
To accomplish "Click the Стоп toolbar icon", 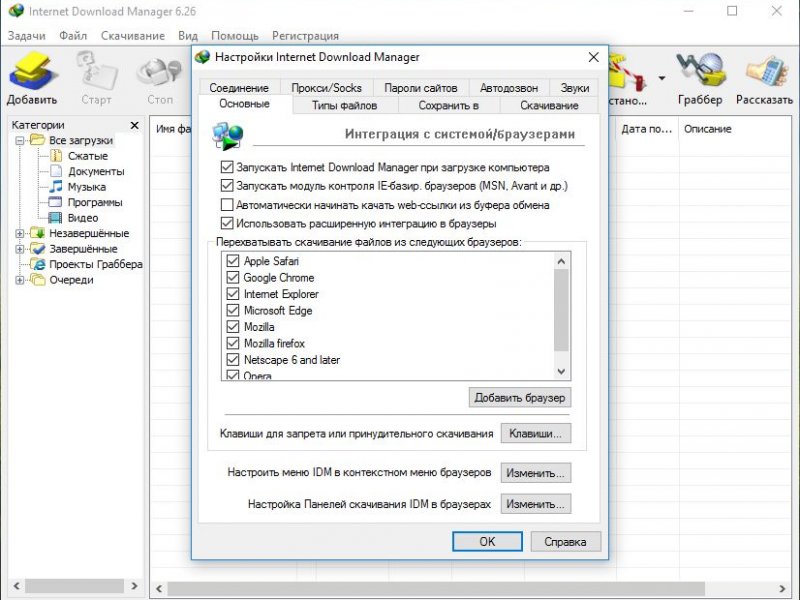I will click(159, 71).
